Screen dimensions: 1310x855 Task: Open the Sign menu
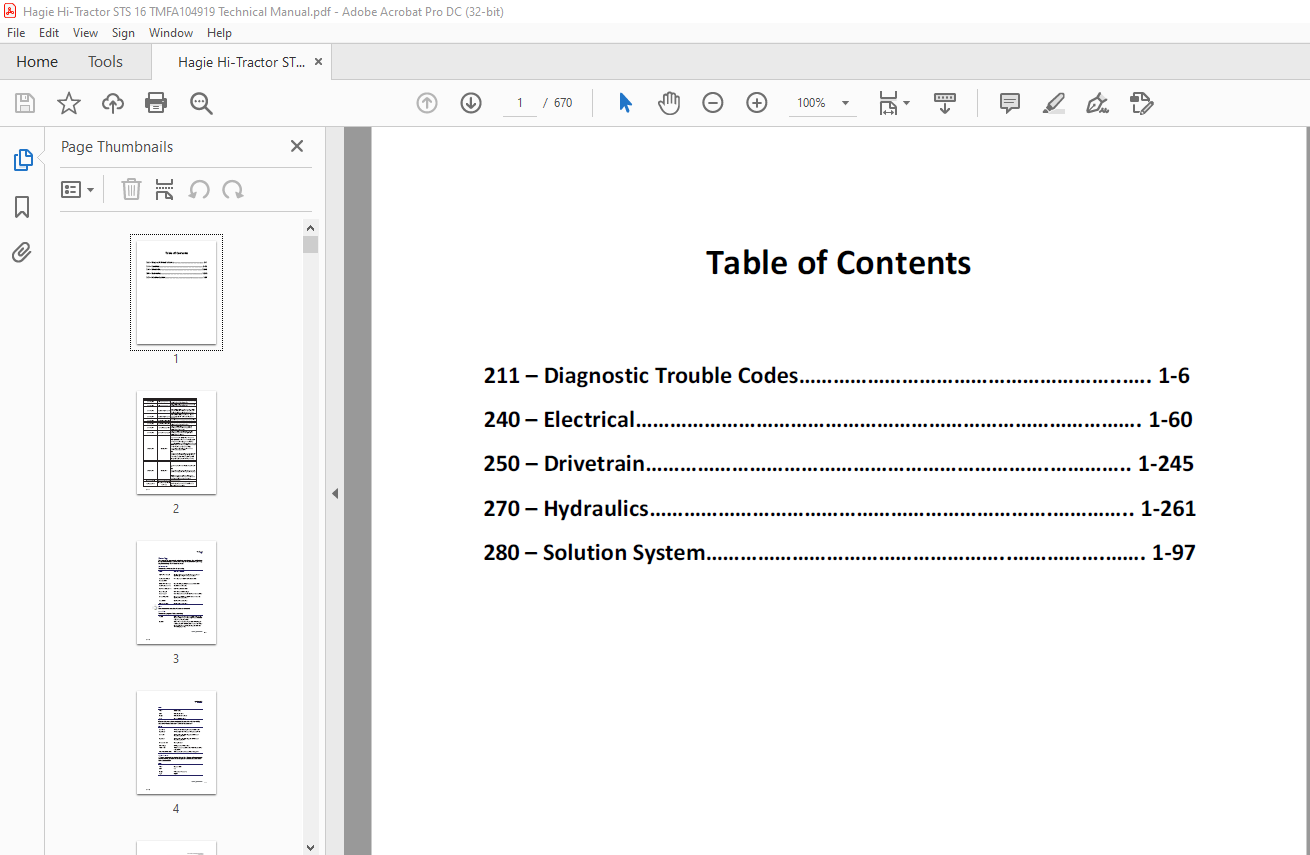(123, 33)
